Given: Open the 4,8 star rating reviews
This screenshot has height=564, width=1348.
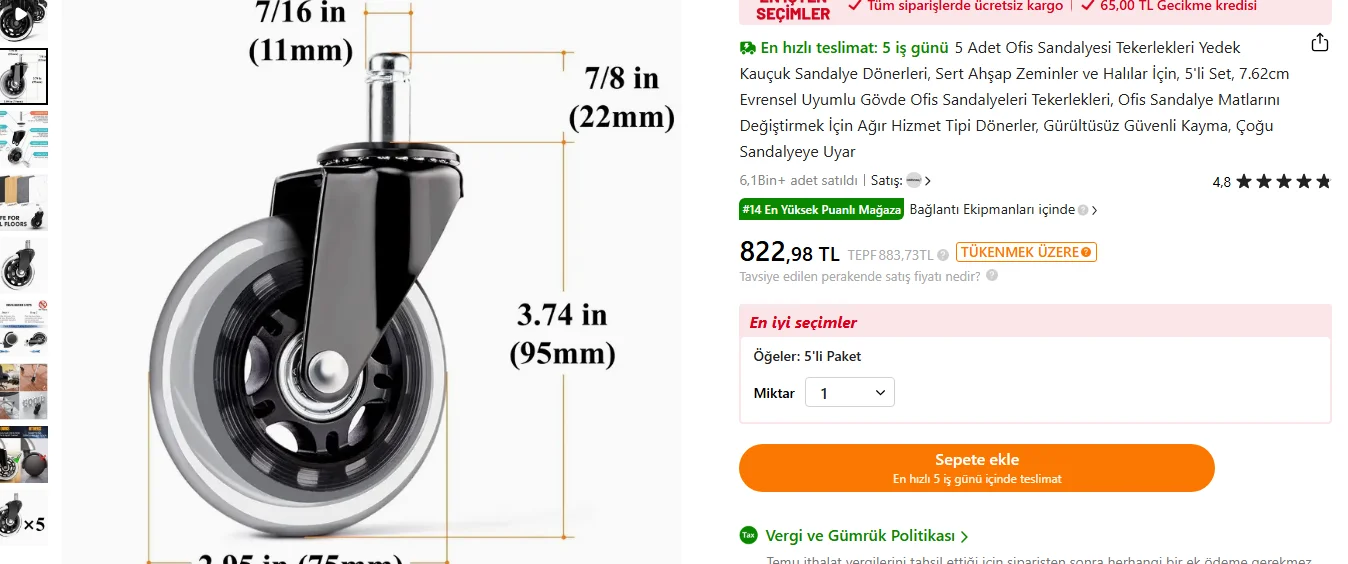Looking at the screenshot, I should [1271, 182].
